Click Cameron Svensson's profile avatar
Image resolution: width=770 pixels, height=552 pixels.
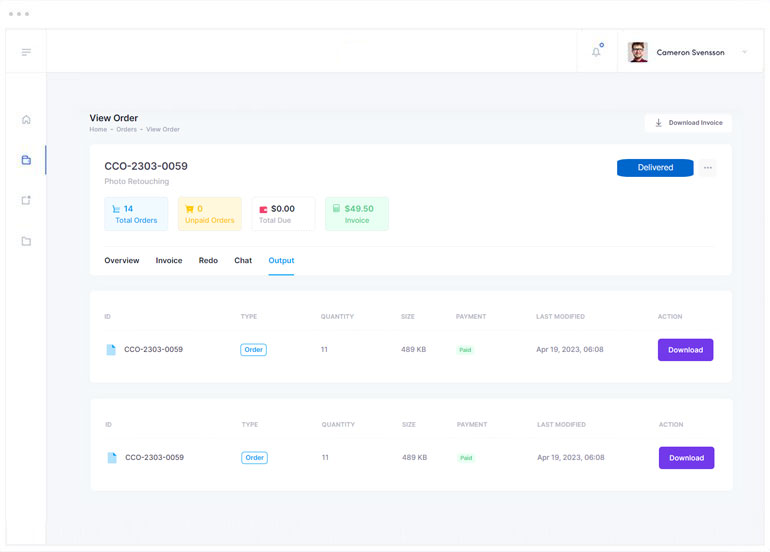[637, 52]
